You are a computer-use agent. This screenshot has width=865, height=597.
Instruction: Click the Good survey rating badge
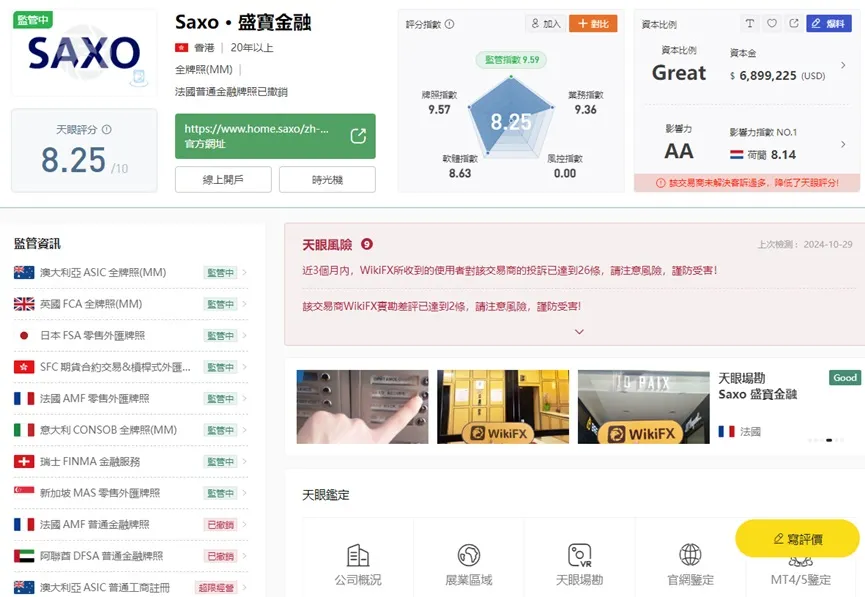pyautogui.click(x=845, y=377)
